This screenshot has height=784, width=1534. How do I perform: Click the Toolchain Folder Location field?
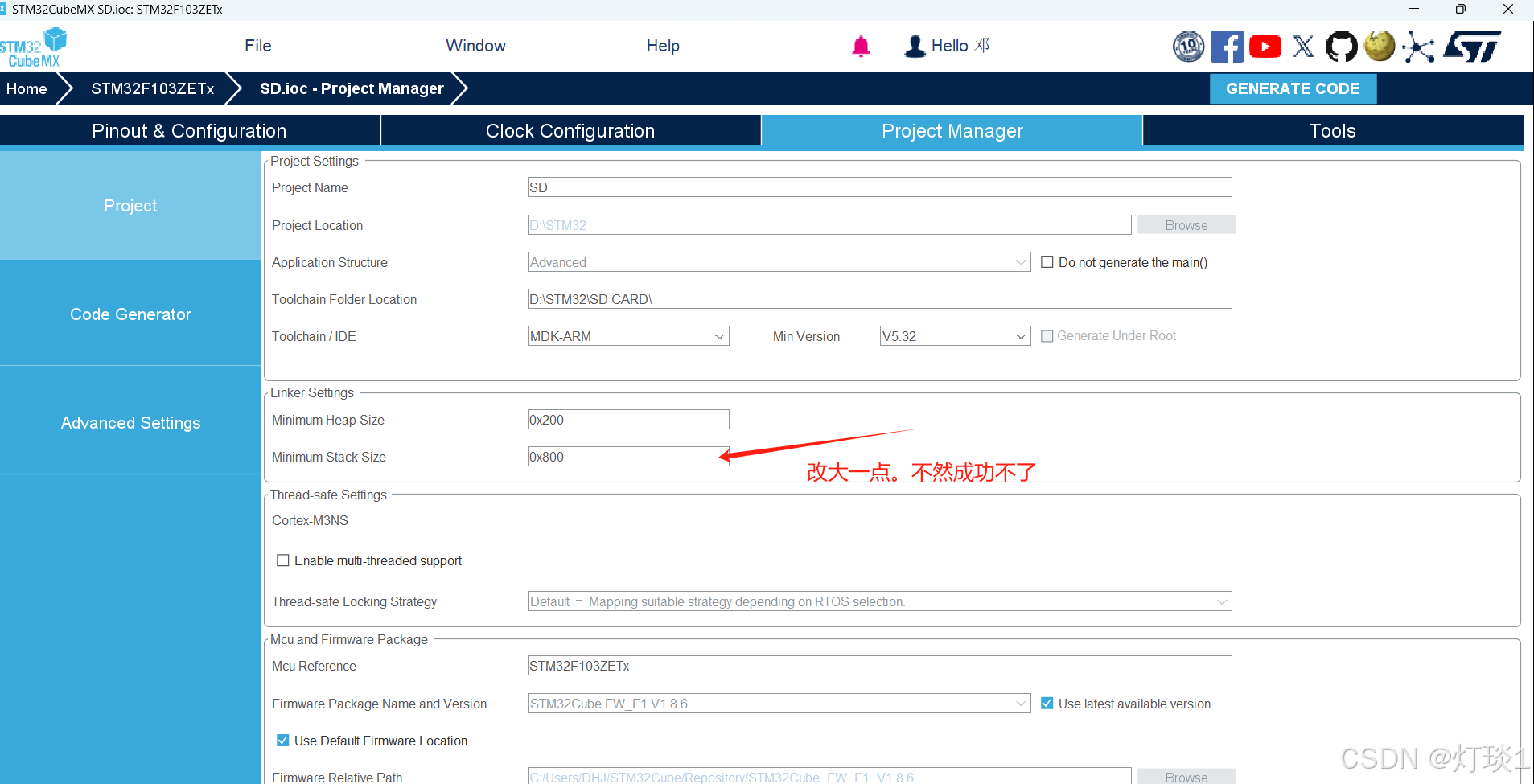(880, 299)
